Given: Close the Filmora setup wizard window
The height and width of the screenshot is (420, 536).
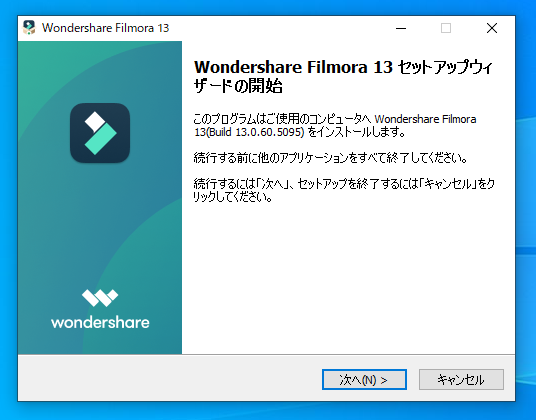Looking at the screenshot, I should (x=492, y=28).
